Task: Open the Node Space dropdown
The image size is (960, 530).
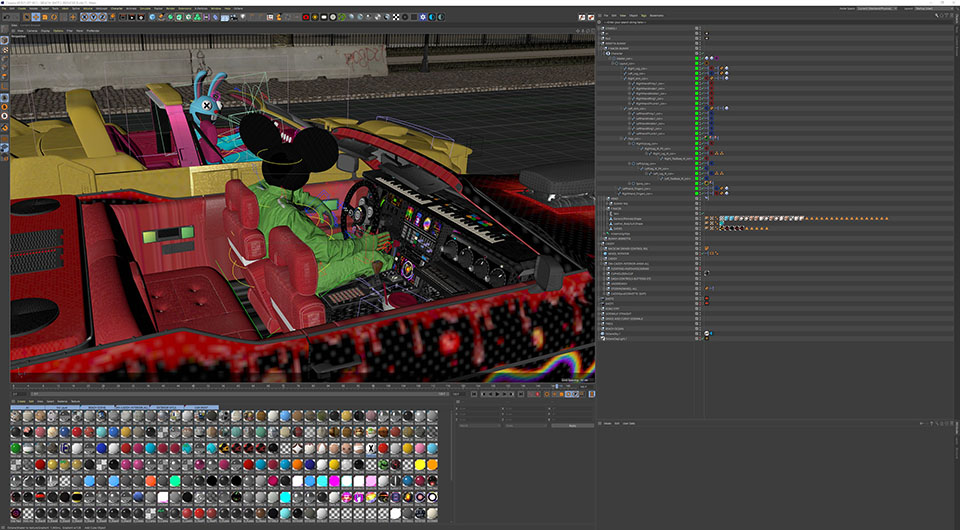Action: (x=877, y=9)
